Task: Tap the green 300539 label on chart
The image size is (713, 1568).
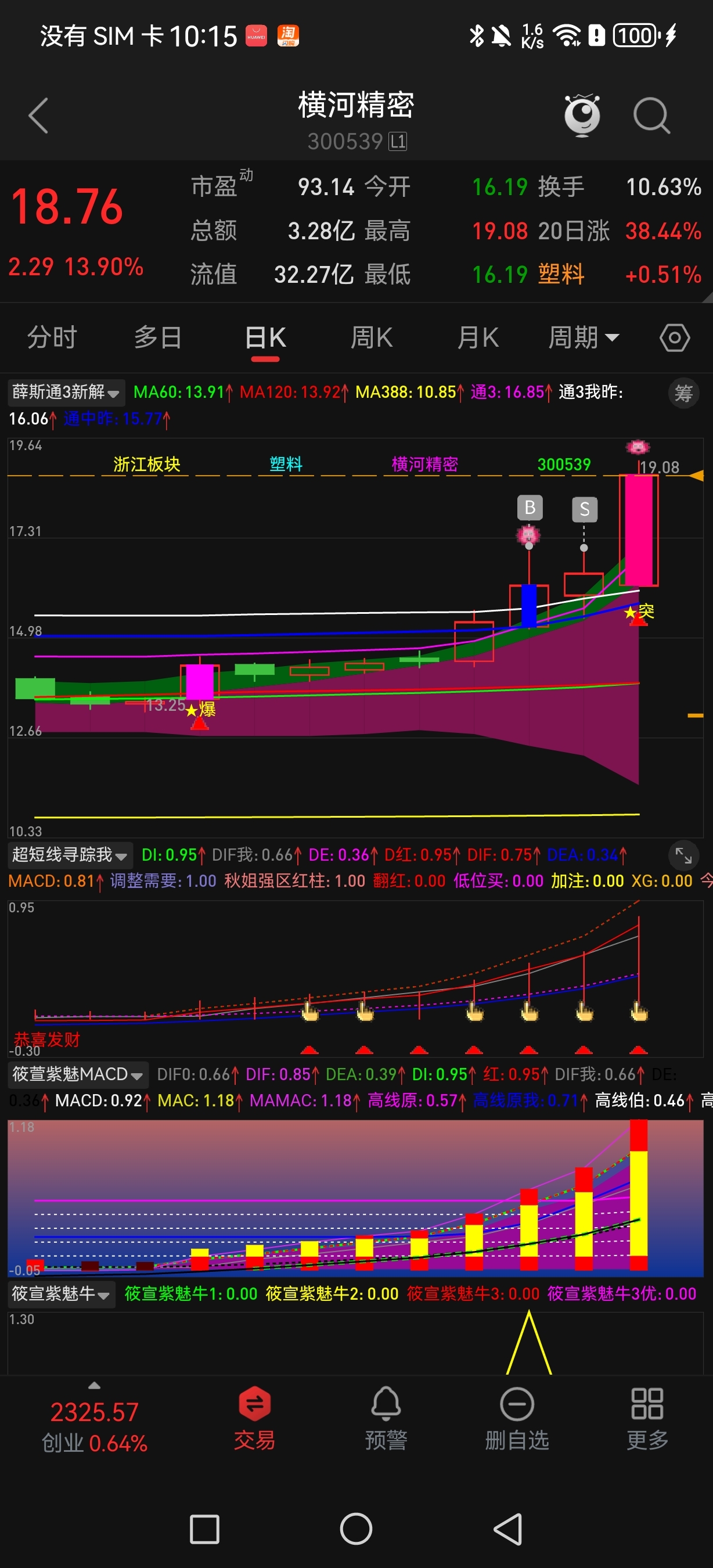Action: point(564,465)
